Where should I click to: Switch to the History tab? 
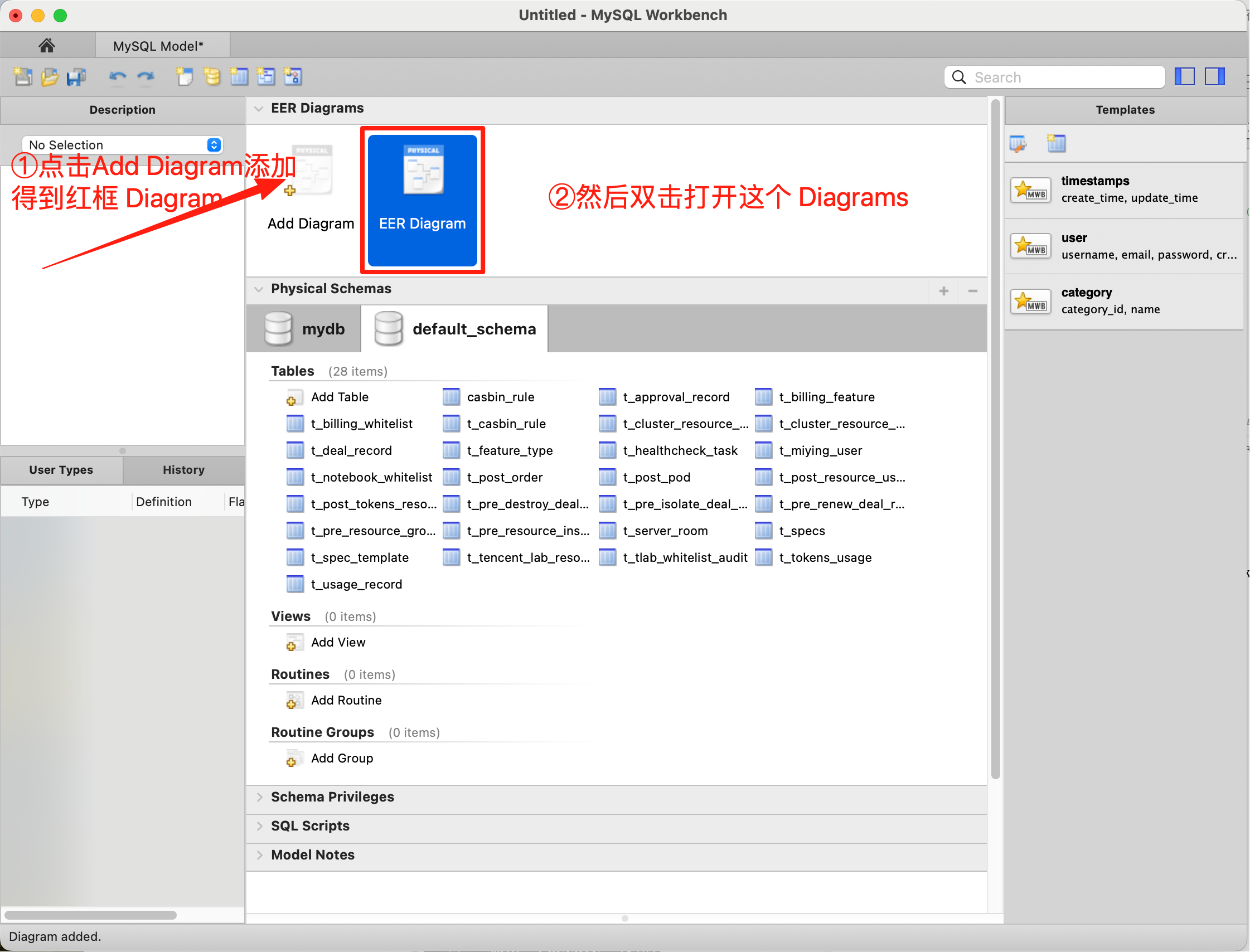pos(183,470)
